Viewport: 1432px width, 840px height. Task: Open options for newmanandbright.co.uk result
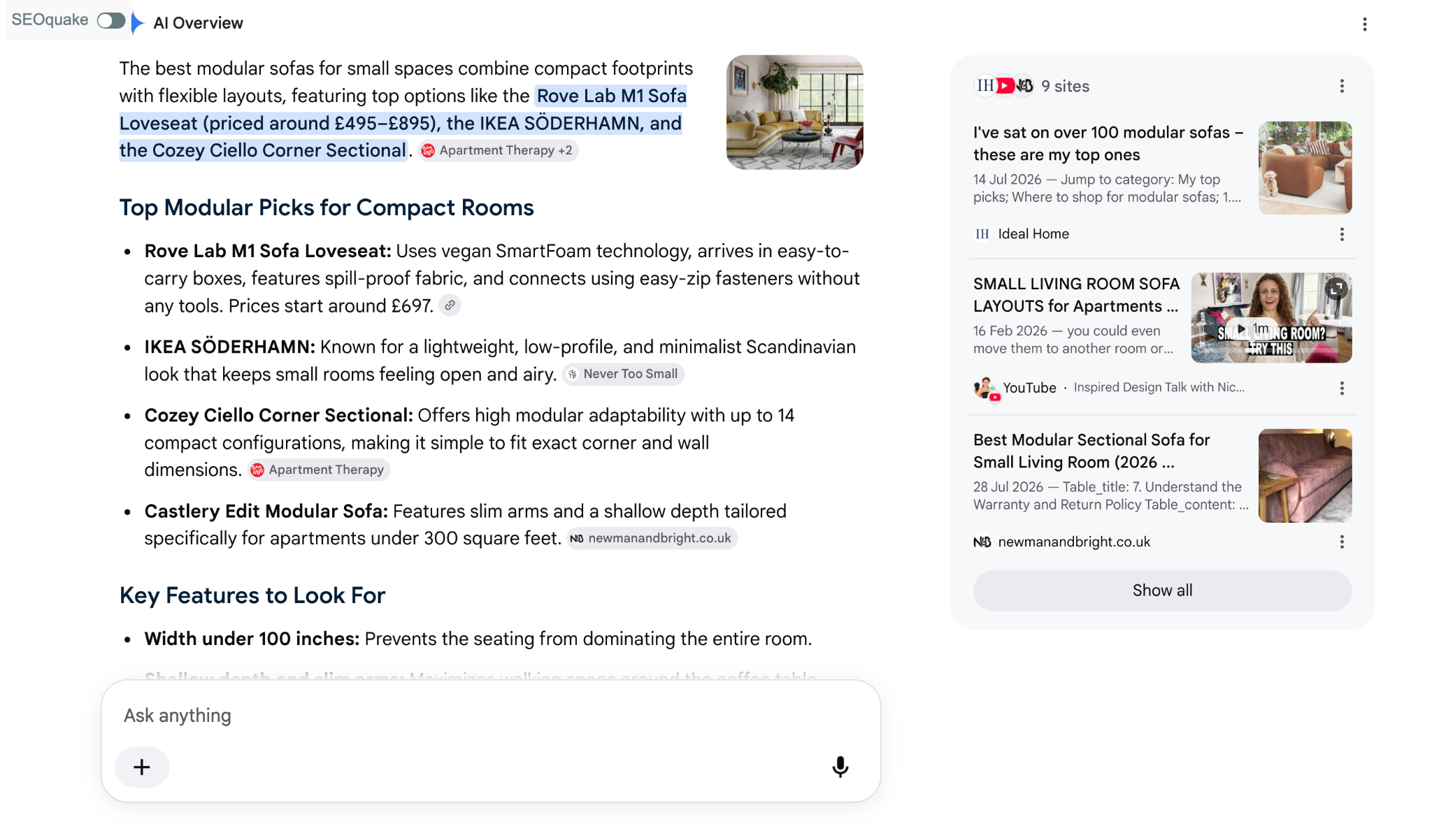point(1341,542)
